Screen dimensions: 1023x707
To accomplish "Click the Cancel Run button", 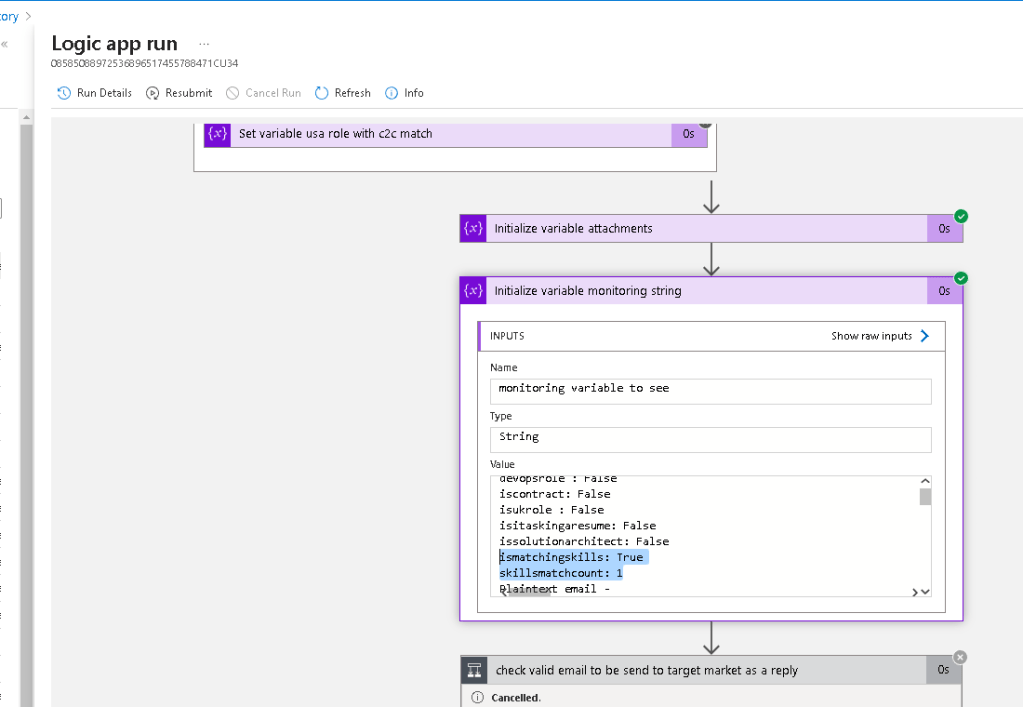I will (x=264, y=93).
